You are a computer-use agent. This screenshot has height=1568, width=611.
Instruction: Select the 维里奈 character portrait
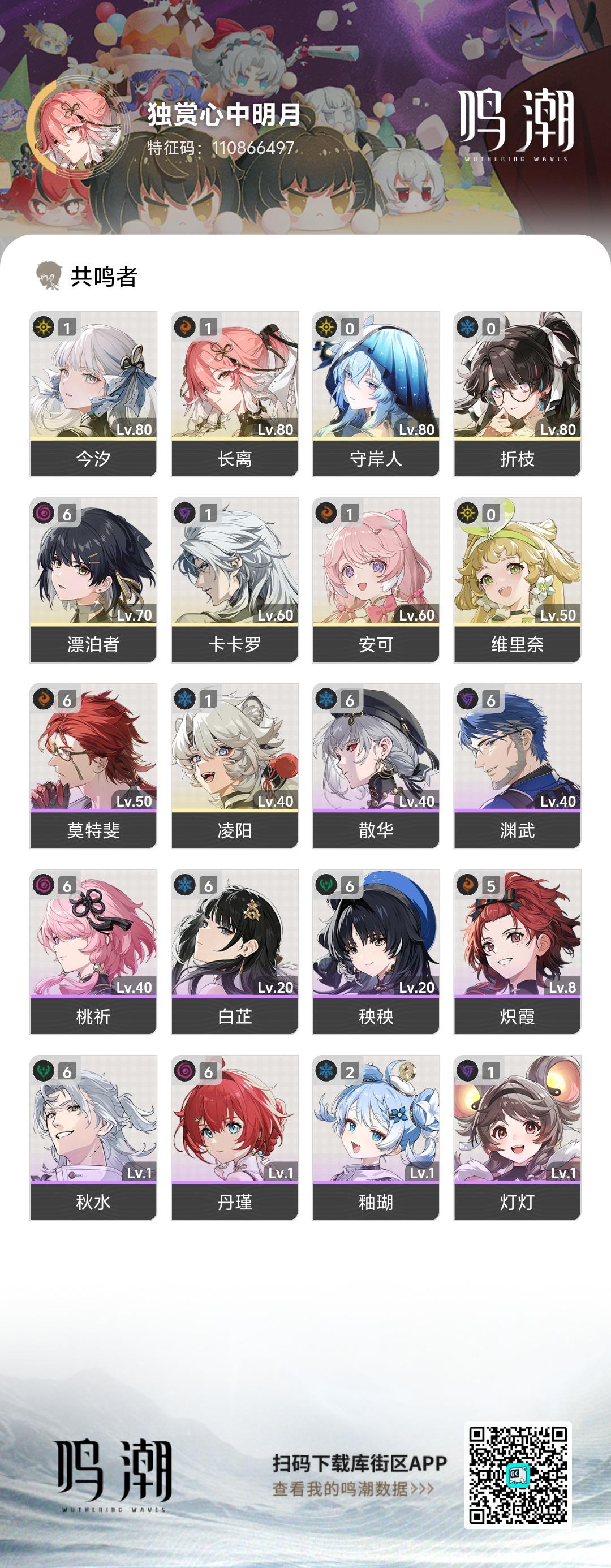click(517, 561)
